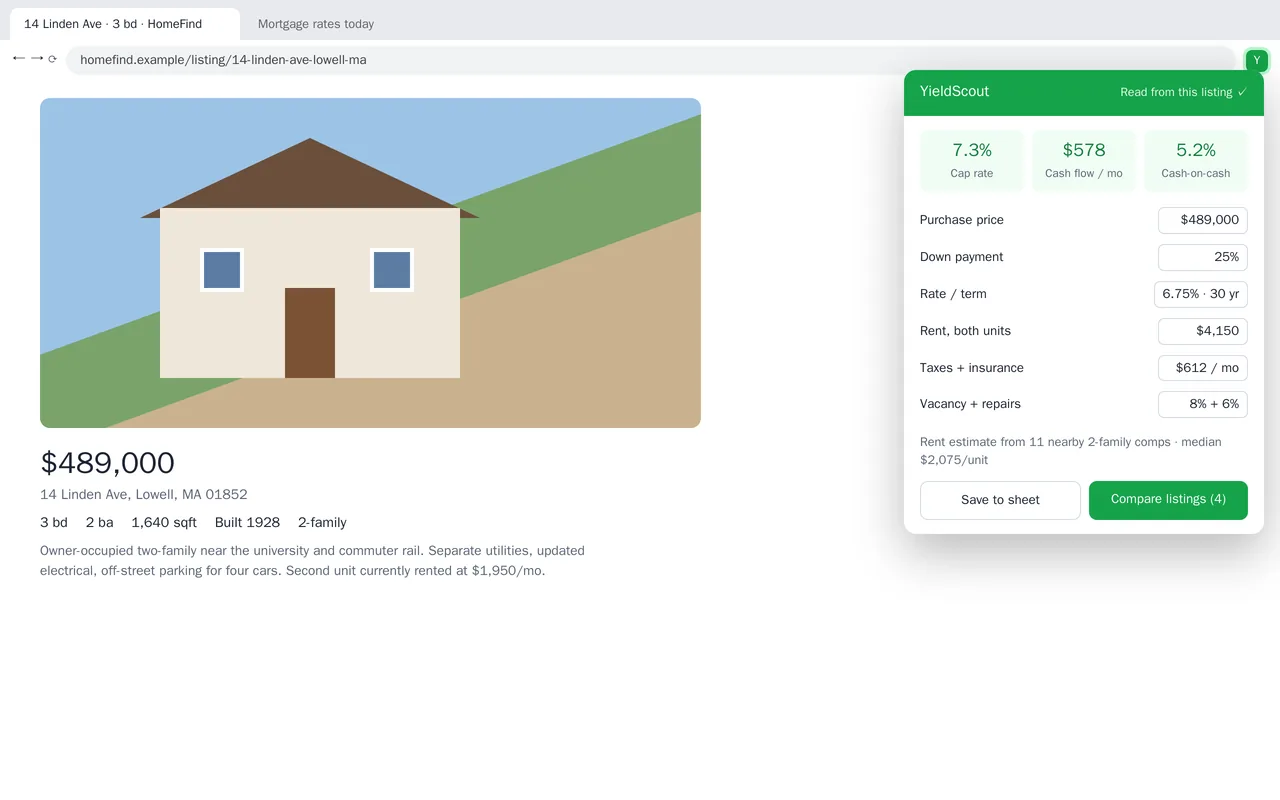Switch to the Mortgage rates today tab
The image size is (1280, 800).
(316, 24)
